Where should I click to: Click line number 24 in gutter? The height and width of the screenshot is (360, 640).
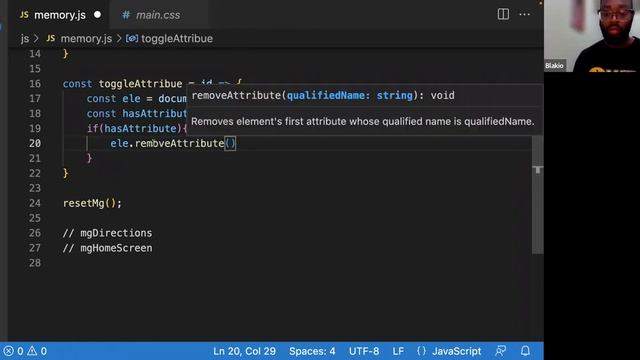(35, 203)
